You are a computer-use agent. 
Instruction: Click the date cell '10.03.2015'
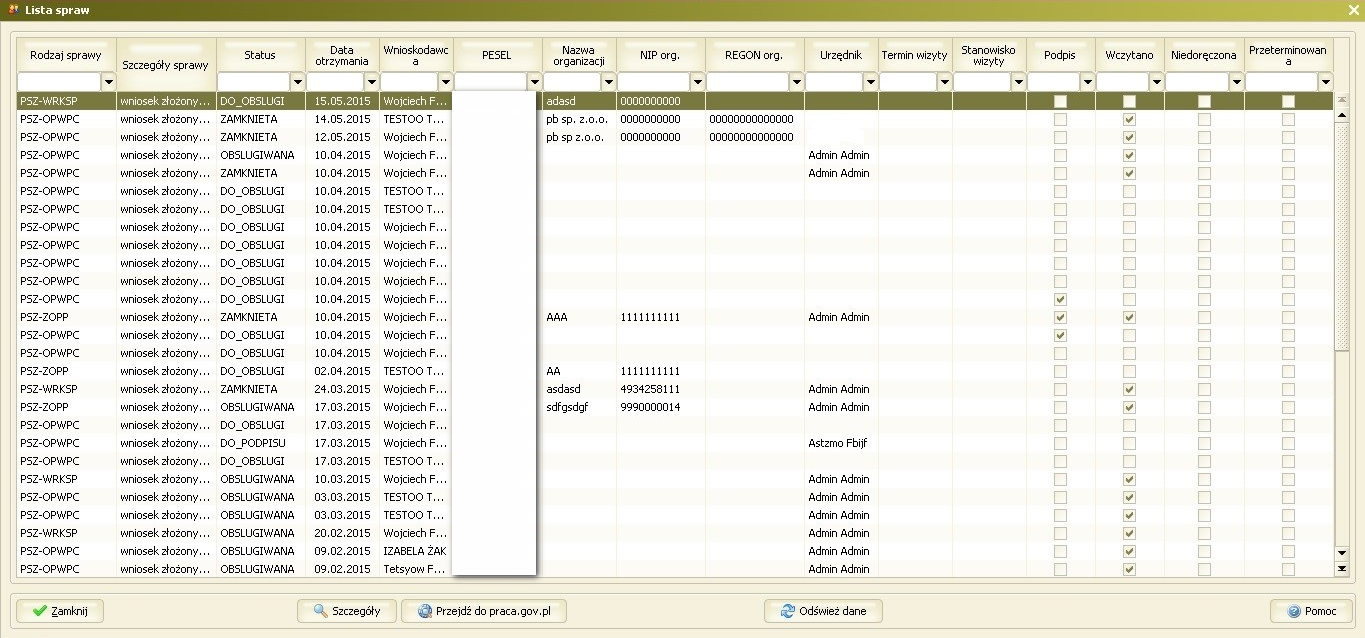(342, 479)
